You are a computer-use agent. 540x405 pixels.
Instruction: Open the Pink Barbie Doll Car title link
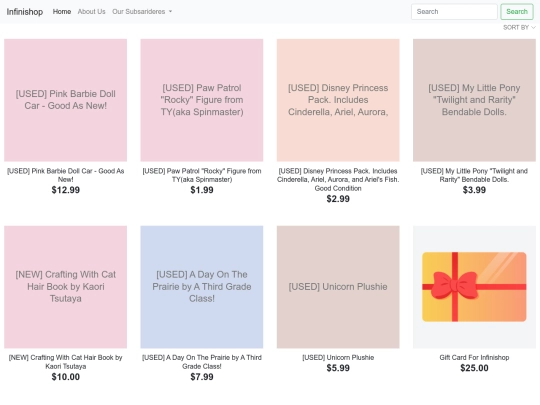coord(65,175)
